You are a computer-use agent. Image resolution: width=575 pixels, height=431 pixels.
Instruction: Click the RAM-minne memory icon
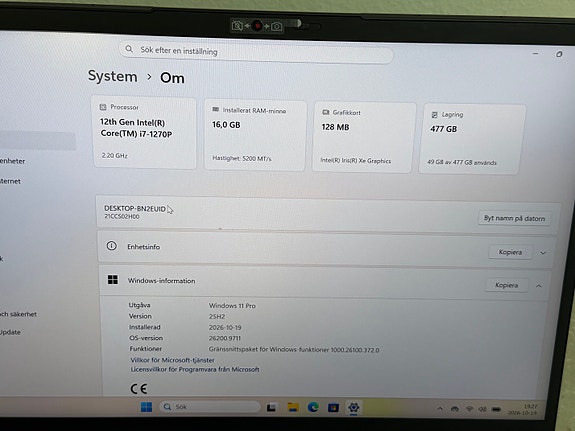pos(216,109)
